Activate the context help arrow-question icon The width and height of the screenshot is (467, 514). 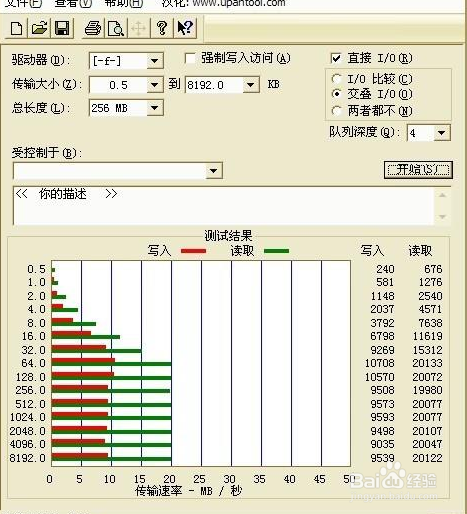point(185,28)
